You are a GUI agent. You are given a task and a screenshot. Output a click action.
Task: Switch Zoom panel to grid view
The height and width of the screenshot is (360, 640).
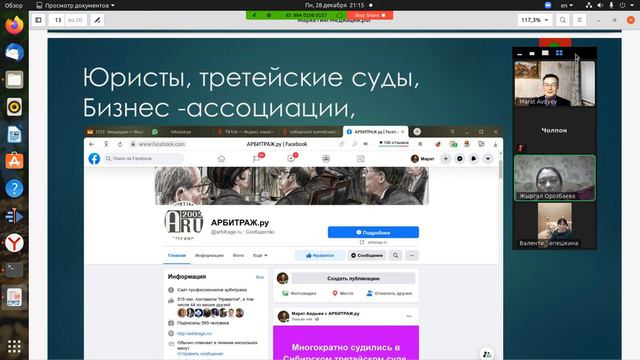tap(559, 53)
